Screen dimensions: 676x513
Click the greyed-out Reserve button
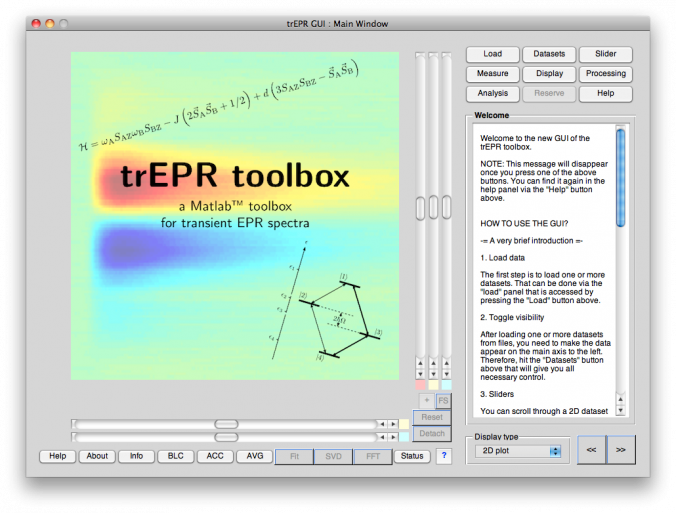[x=549, y=94]
